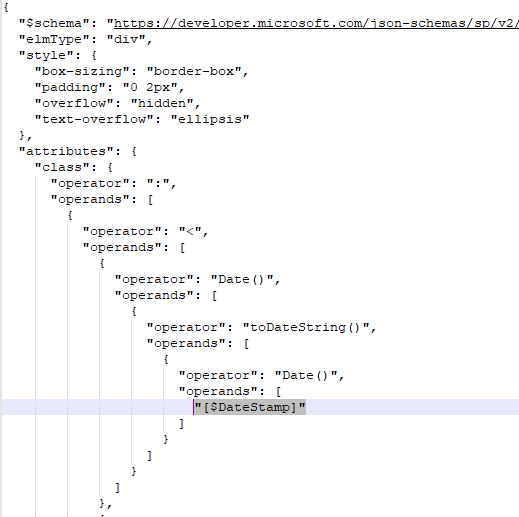This screenshot has height=517, width=519.
Task: Place cursor on the "elmType" key
Action: [x=54, y=39]
